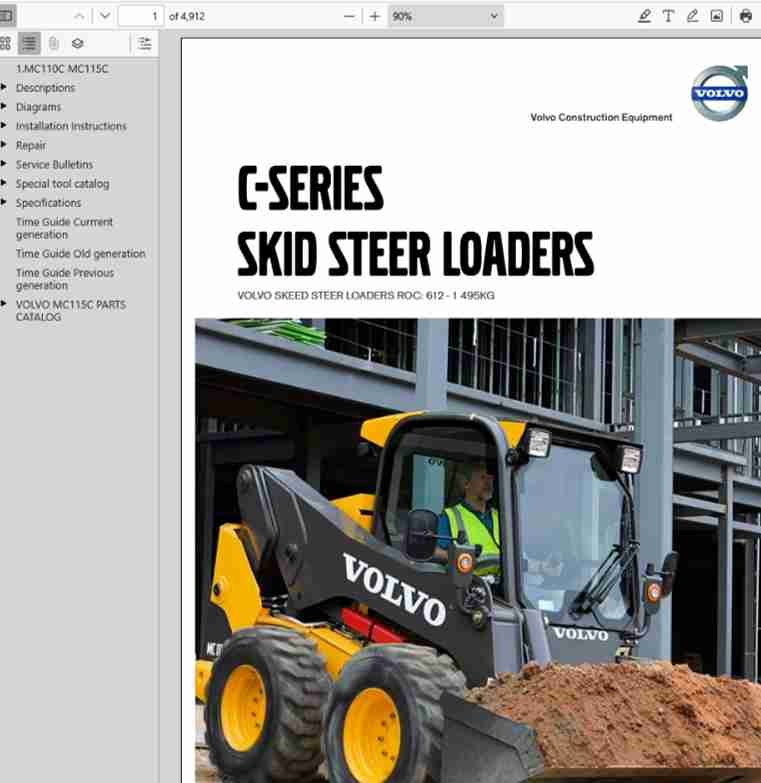Image resolution: width=761 pixels, height=783 pixels.
Task: Show thumbnails view in sidebar
Action: click(5, 43)
